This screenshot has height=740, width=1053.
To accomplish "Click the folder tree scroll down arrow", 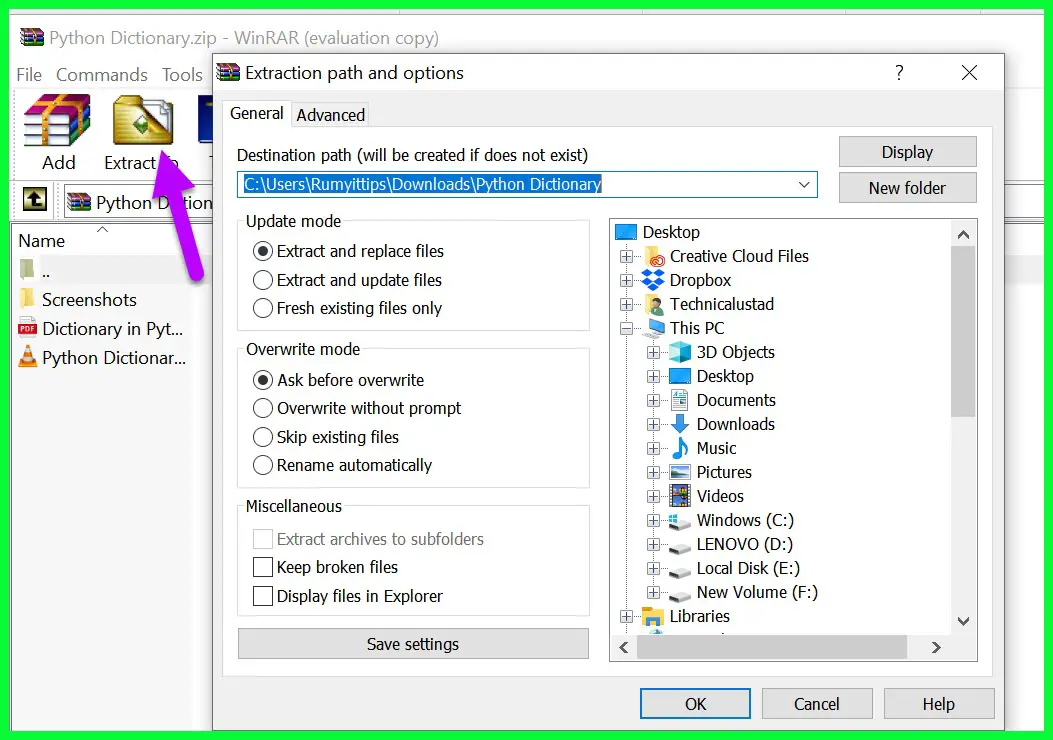I will tap(963, 621).
